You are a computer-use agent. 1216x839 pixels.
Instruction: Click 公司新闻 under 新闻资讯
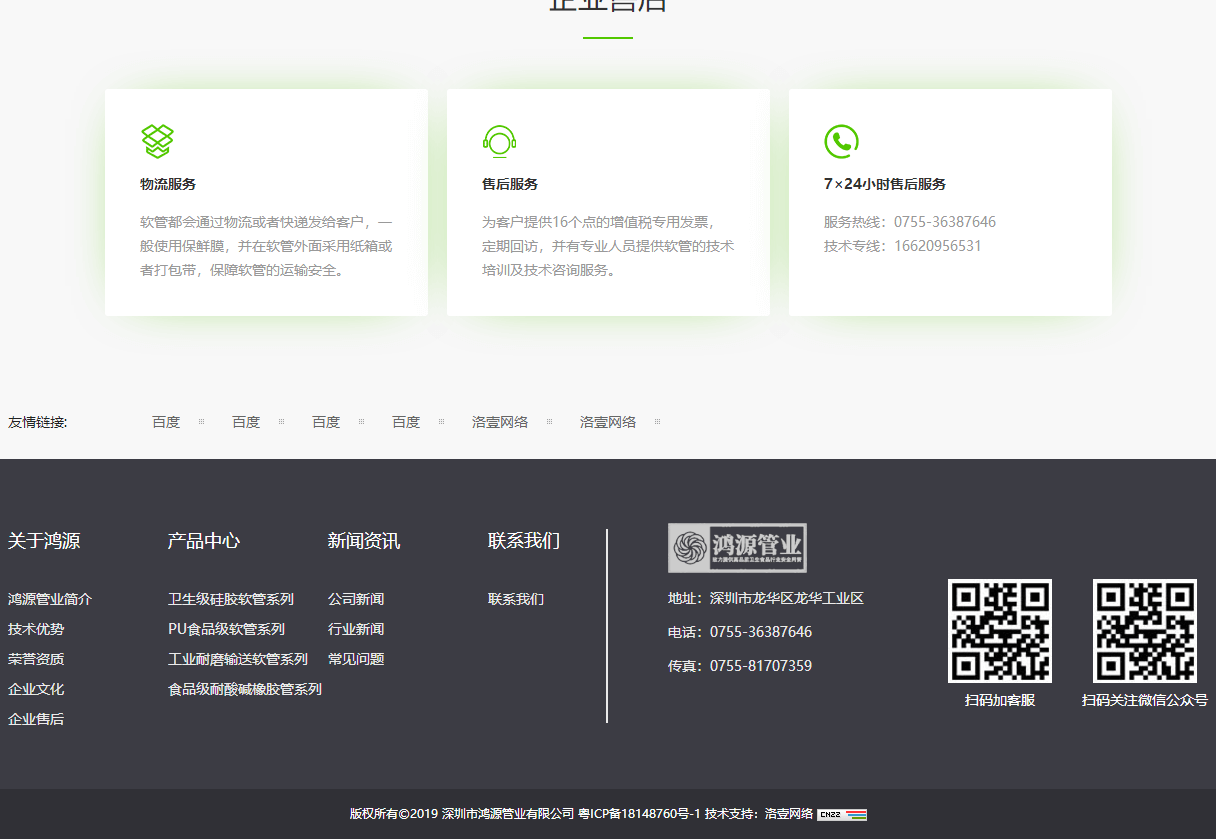[354, 598]
